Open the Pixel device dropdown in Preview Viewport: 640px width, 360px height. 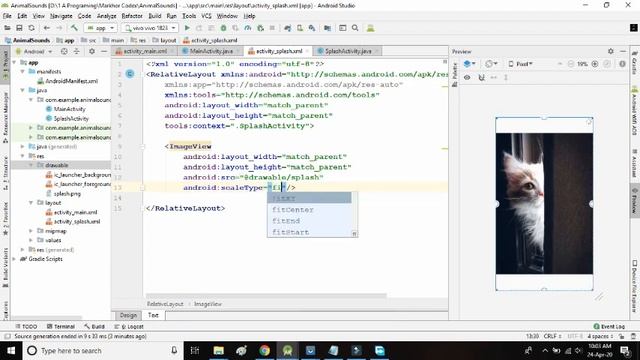(x=520, y=64)
